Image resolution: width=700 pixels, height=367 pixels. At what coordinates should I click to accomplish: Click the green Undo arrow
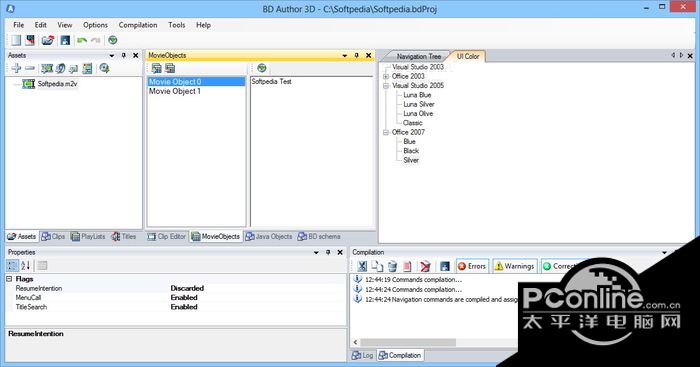coord(82,40)
